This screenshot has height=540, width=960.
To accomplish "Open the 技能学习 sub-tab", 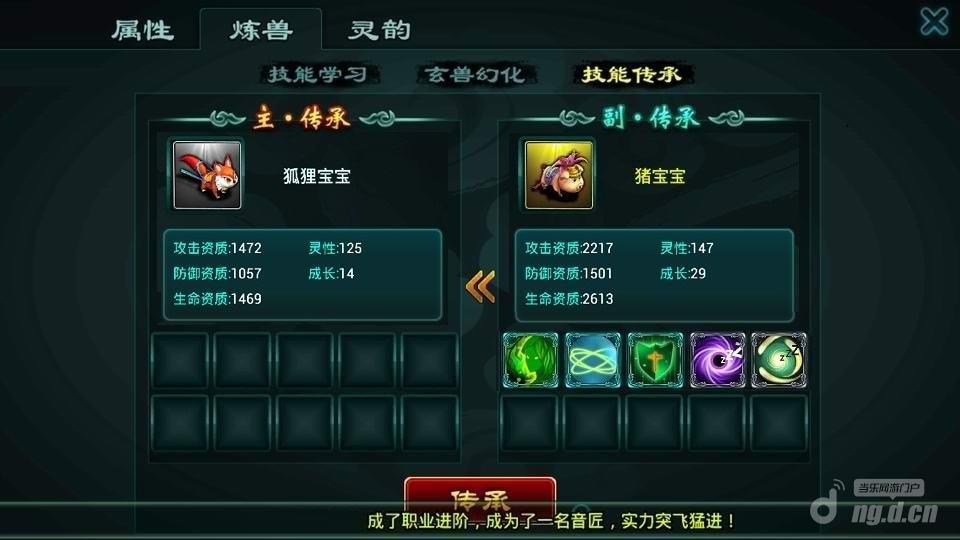I will click(318, 74).
